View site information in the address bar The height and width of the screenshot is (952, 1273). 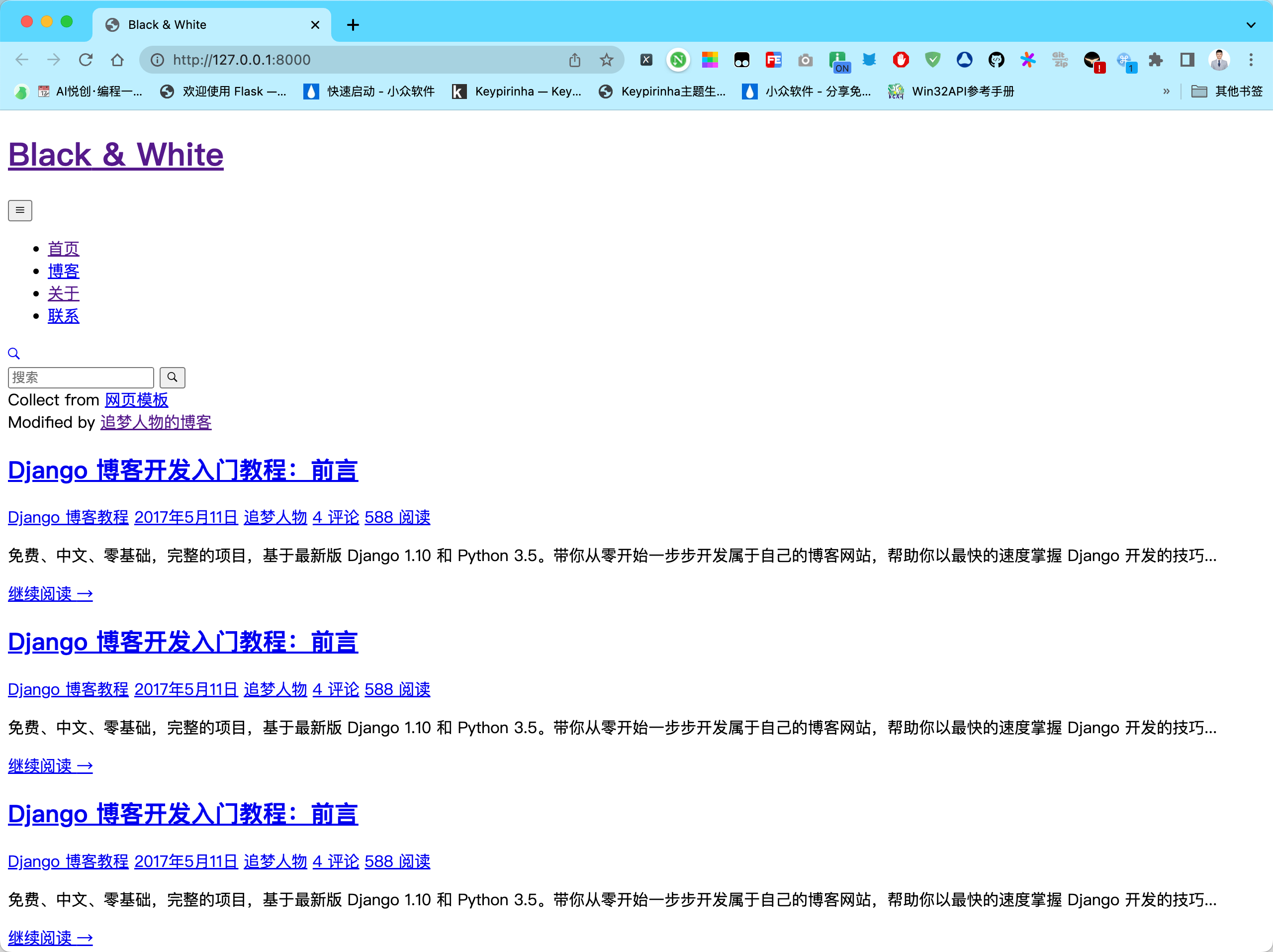[157, 60]
